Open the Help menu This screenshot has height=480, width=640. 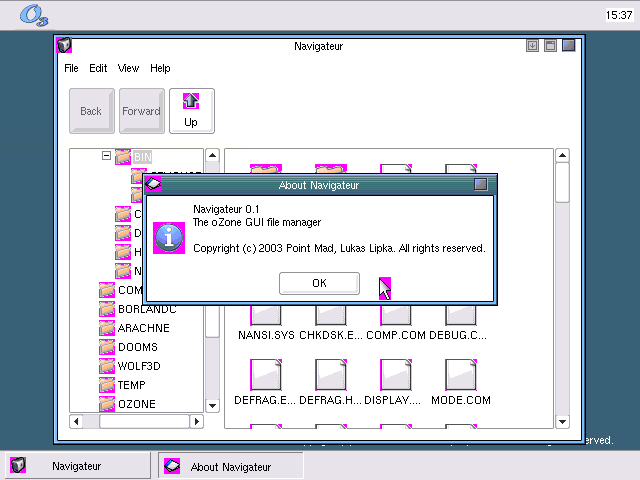coord(160,68)
